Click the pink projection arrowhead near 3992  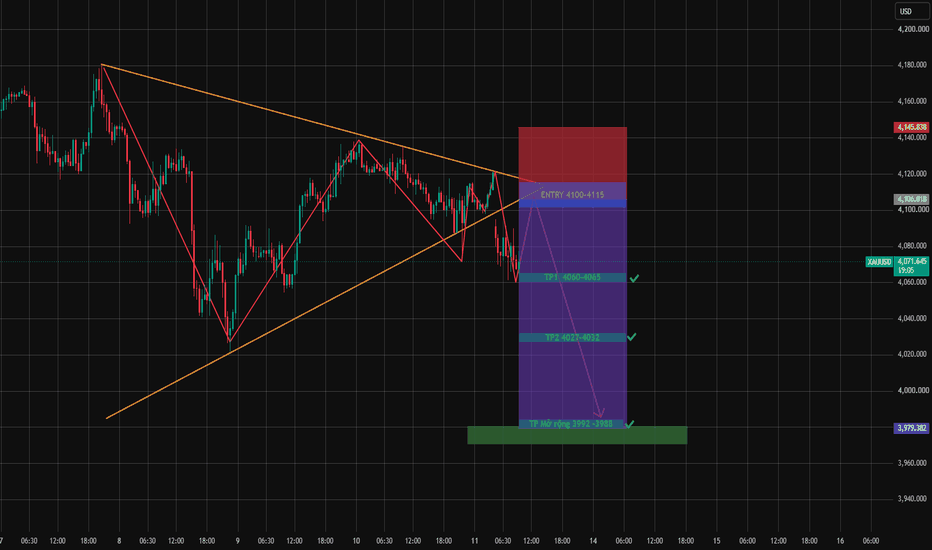pyautogui.click(x=600, y=413)
